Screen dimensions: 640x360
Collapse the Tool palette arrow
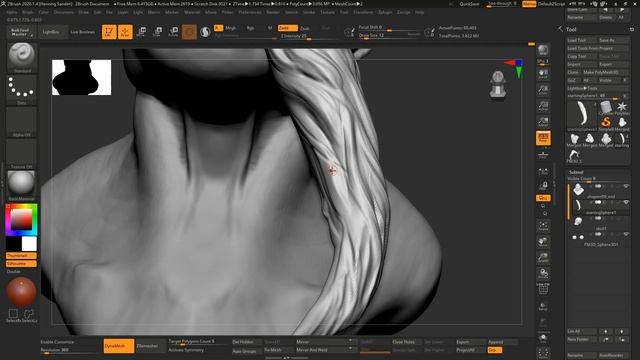click(560, 29)
